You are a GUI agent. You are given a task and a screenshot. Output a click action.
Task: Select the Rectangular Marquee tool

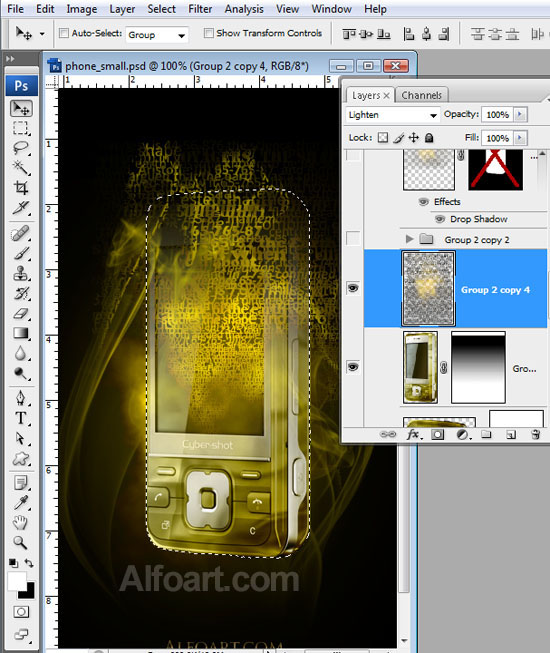click(21, 128)
